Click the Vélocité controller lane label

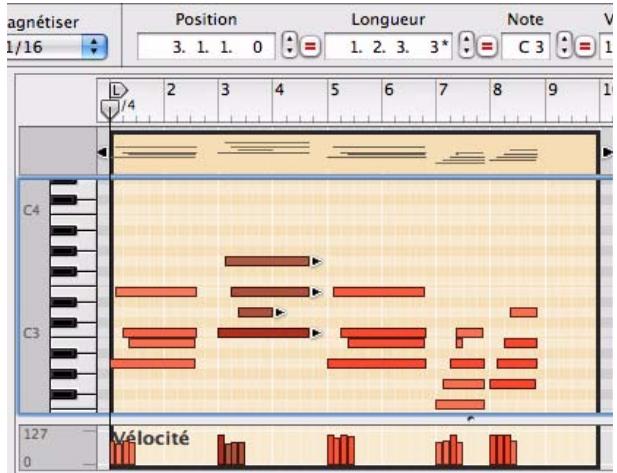tap(151, 438)
